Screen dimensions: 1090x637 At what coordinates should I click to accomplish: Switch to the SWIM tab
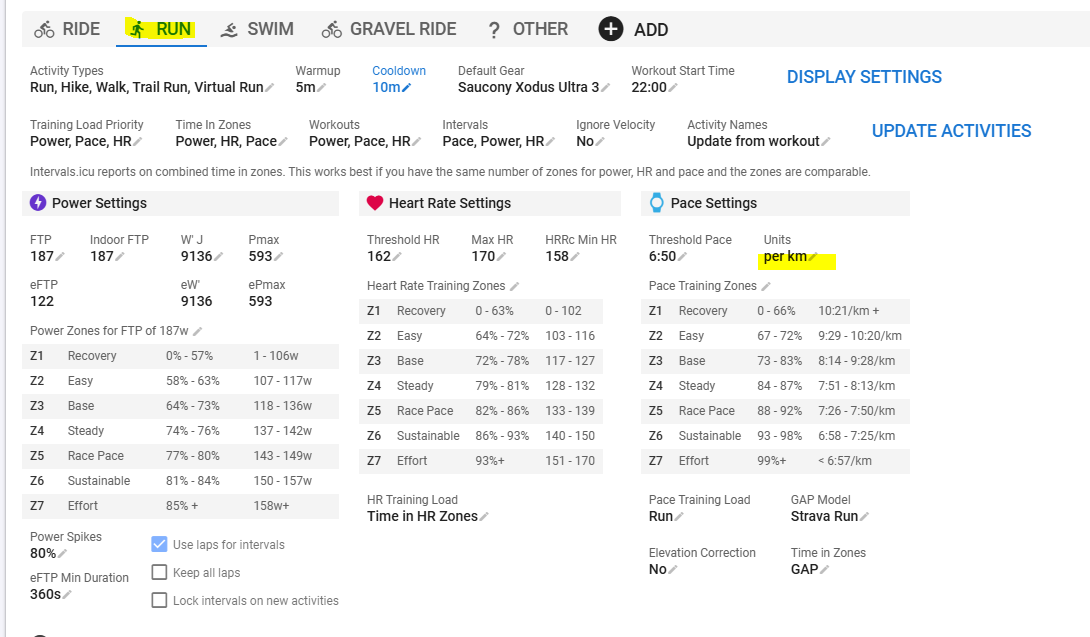click(257, 29)
